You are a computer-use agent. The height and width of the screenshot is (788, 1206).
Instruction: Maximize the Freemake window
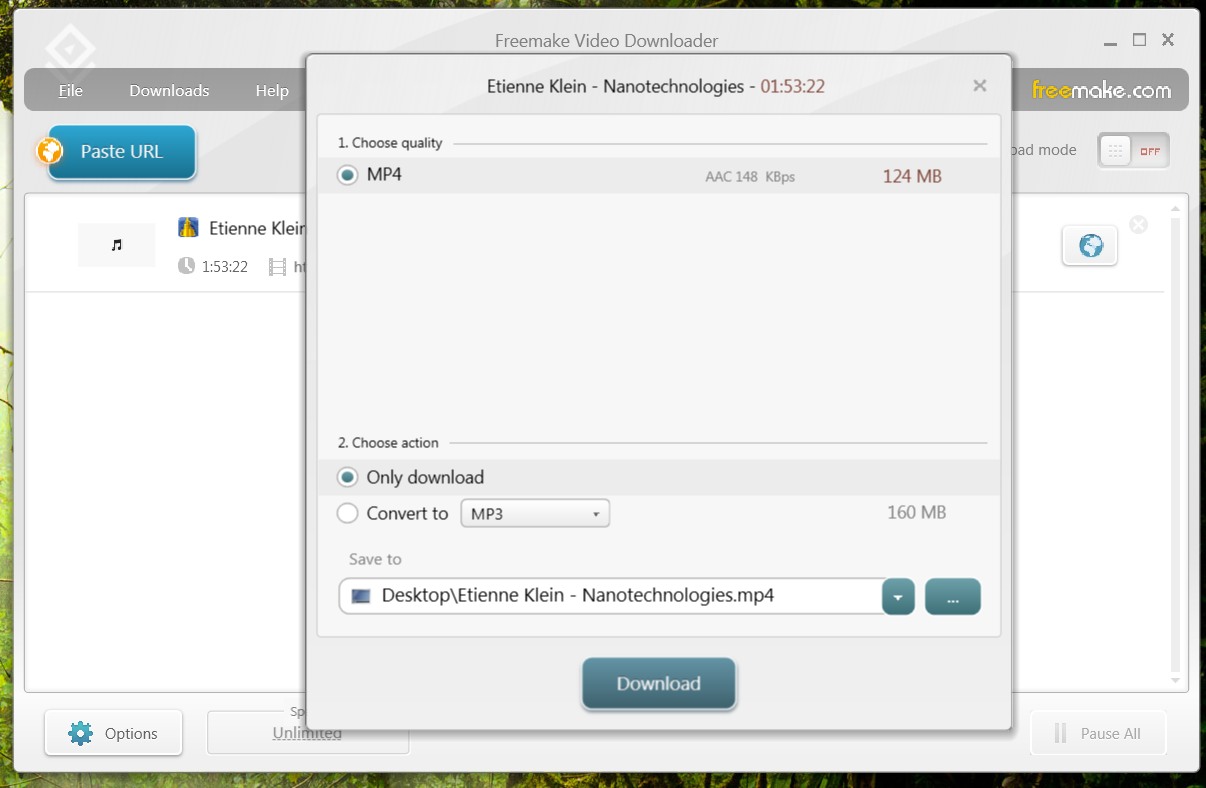click(1139, 40)
